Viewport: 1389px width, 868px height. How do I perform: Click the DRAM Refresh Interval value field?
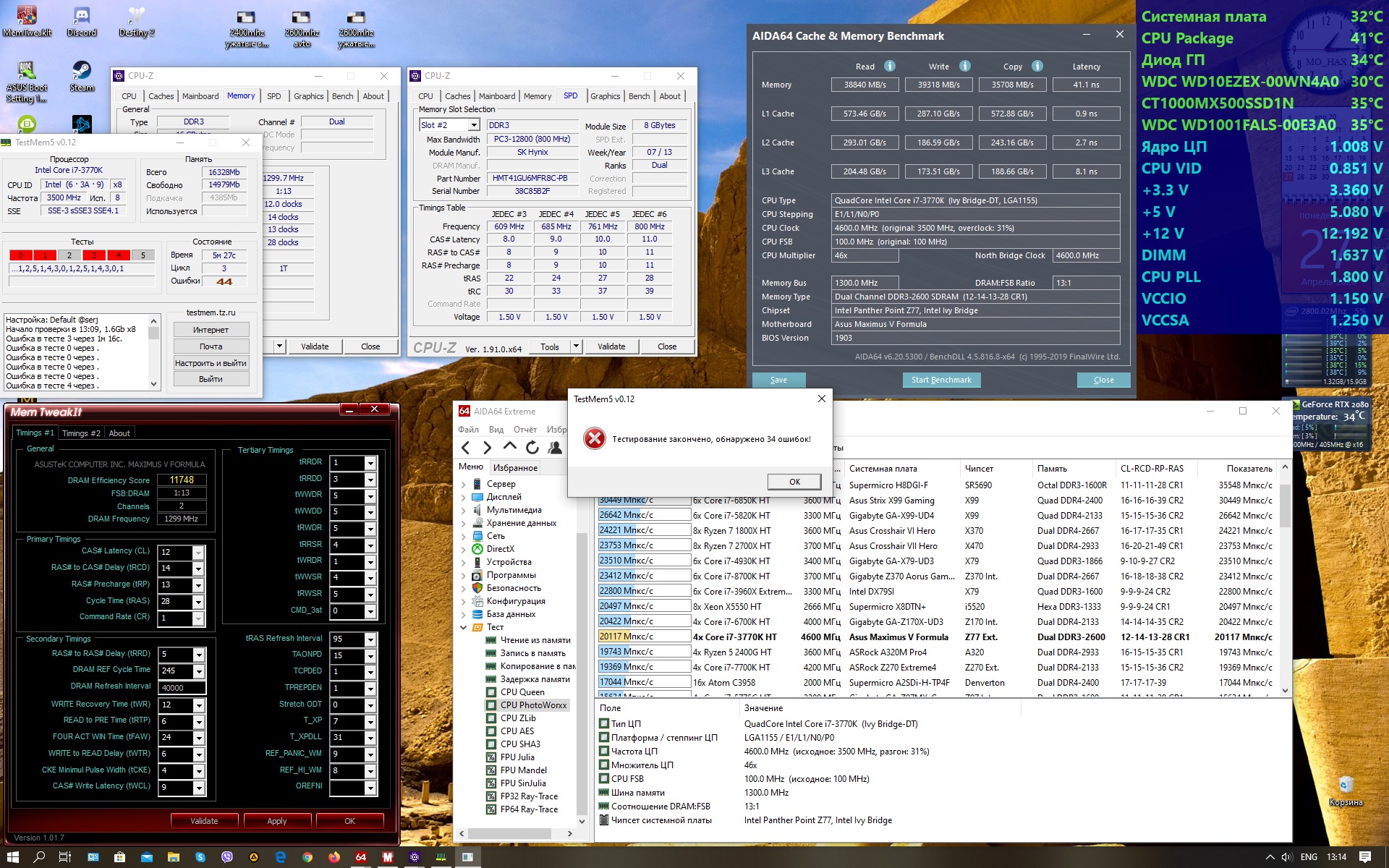[x=182, y=688]
